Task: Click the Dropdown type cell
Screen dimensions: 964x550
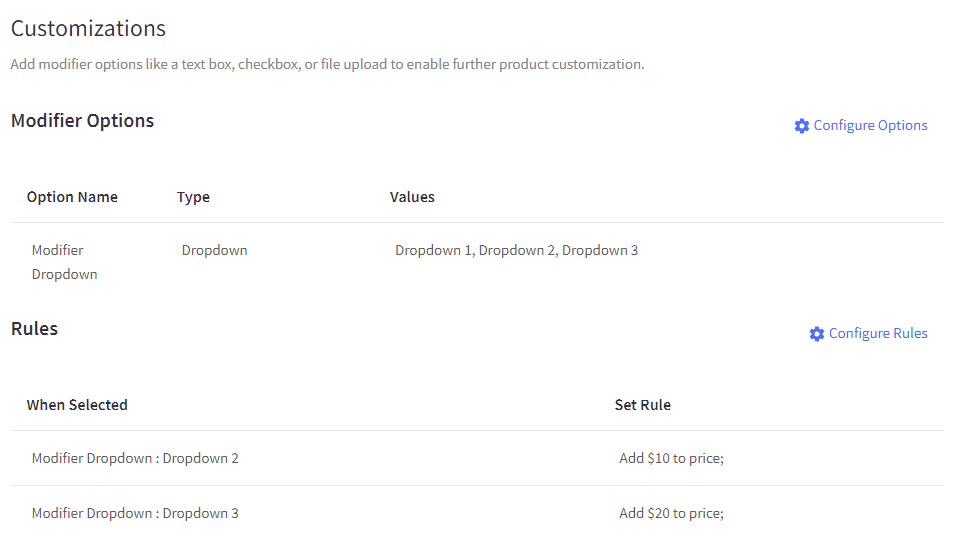Action: click(214, 250)
